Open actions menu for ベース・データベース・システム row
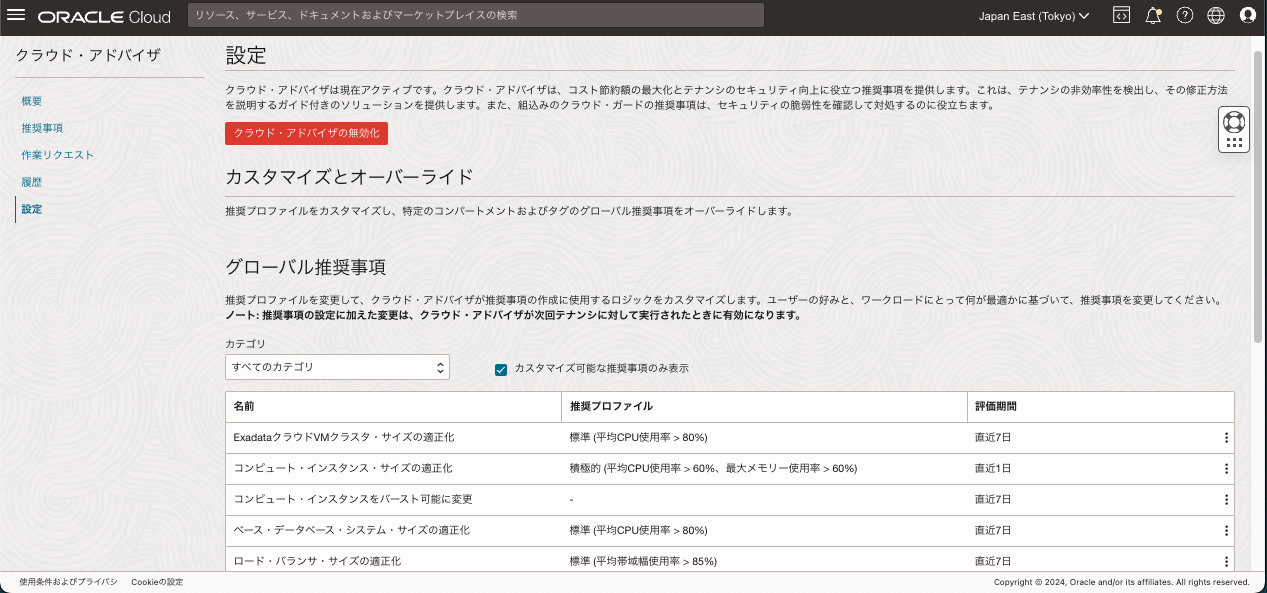 [x=1225, y=530]
